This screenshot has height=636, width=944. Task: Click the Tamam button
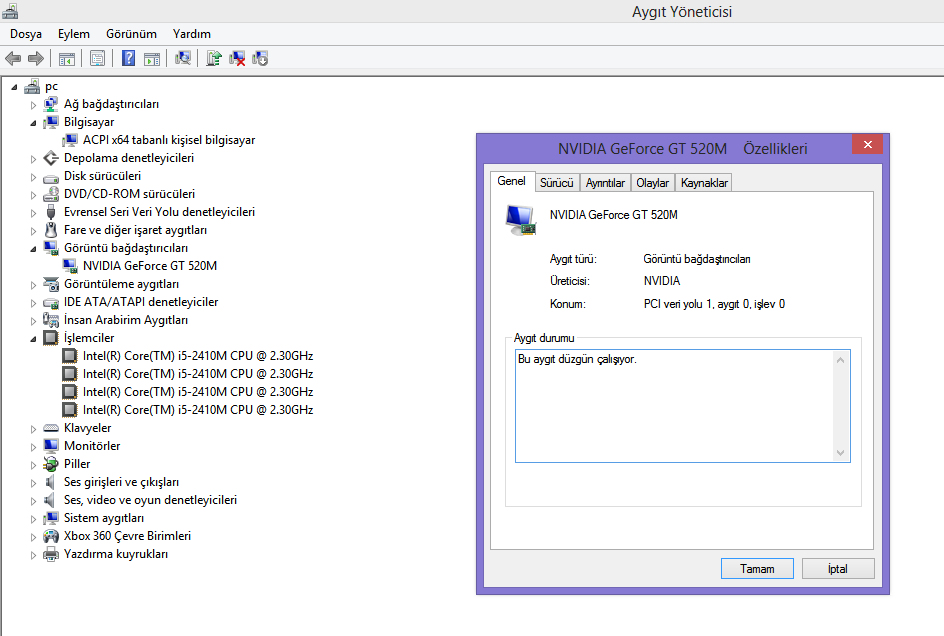757,569
